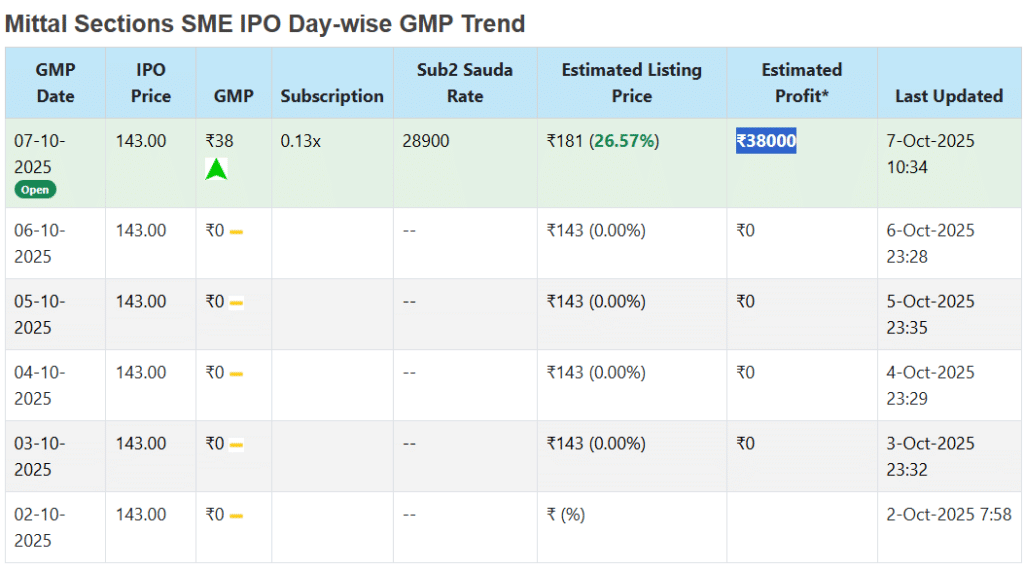Click the yellow dash icon in 04-10-2025 row
Screen dimensions: 1024x571
(x=236, y=374)
